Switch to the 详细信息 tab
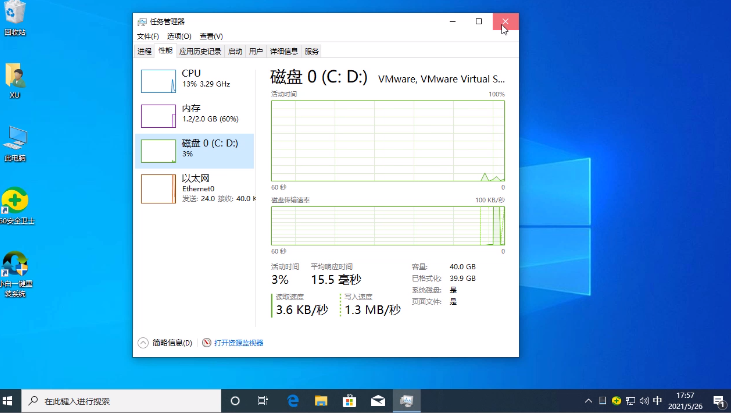Image resolution: width=731 pixels, height=413 pixels. [x=284, y=50]
